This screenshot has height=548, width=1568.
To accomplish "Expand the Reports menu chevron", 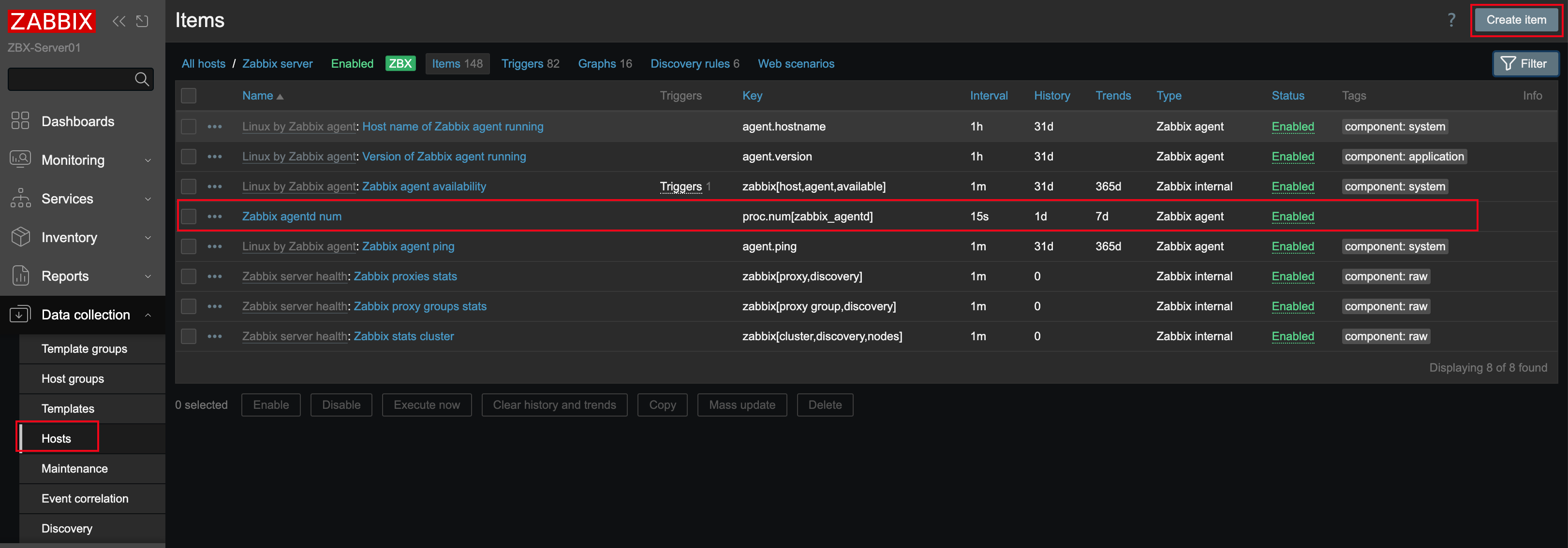I will click(148, 276).
